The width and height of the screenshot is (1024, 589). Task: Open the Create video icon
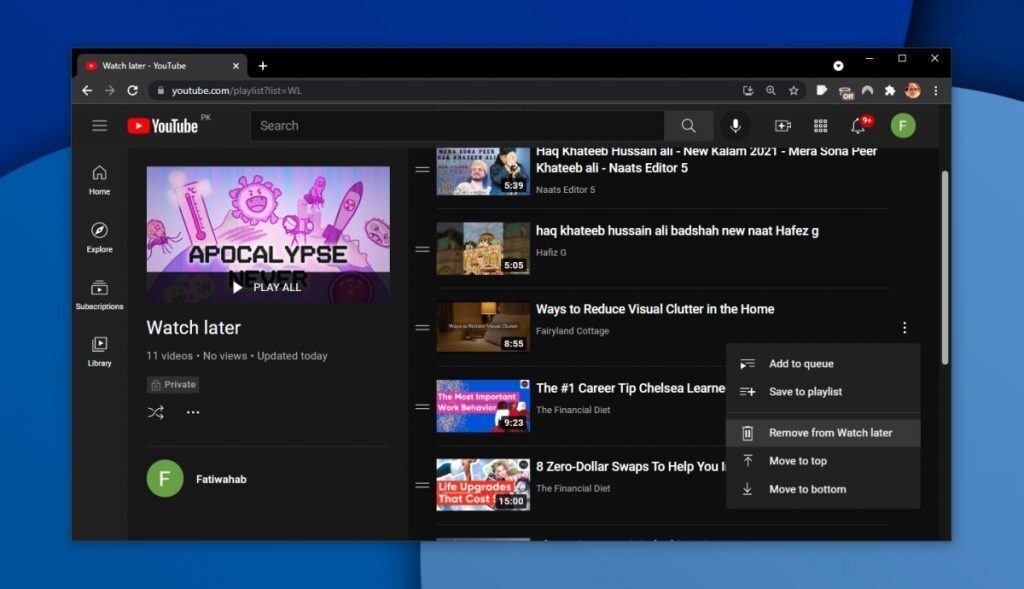[x=781, y=125]
